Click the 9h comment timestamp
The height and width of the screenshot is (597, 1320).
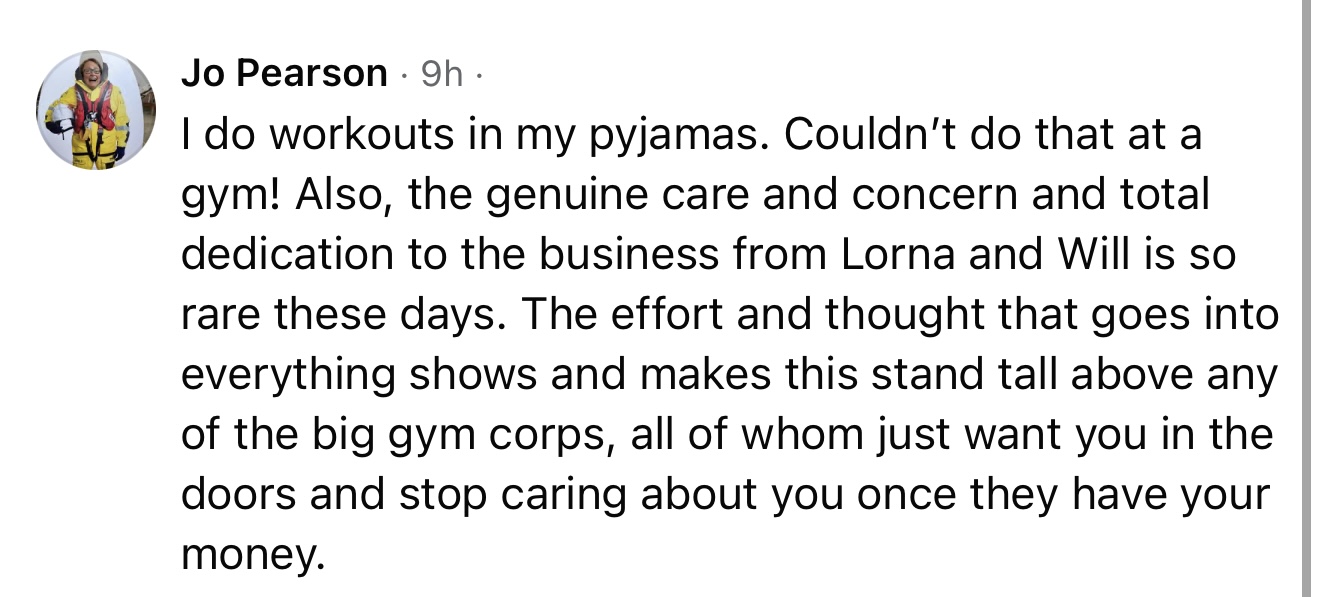(x=441, y=73)
